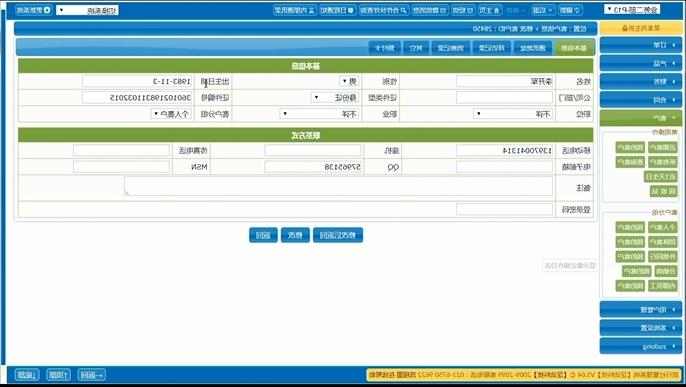Screen dimensions: 686x387
Task: Open the 客户分组 dropdown showing 个人客户
Action: pyautogui.click(x=171, y=114)
